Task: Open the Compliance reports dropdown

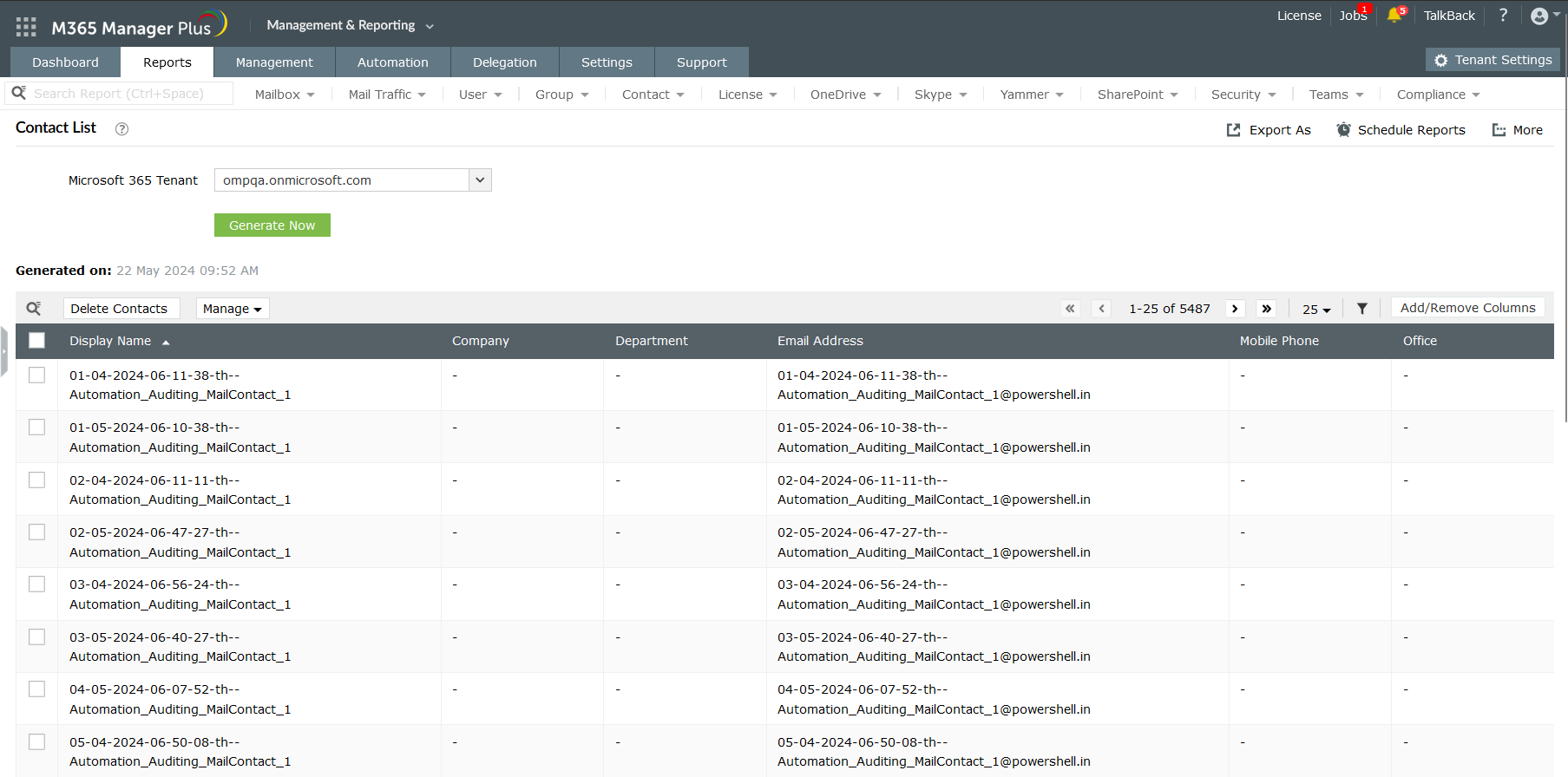Action: [1439, 95]
